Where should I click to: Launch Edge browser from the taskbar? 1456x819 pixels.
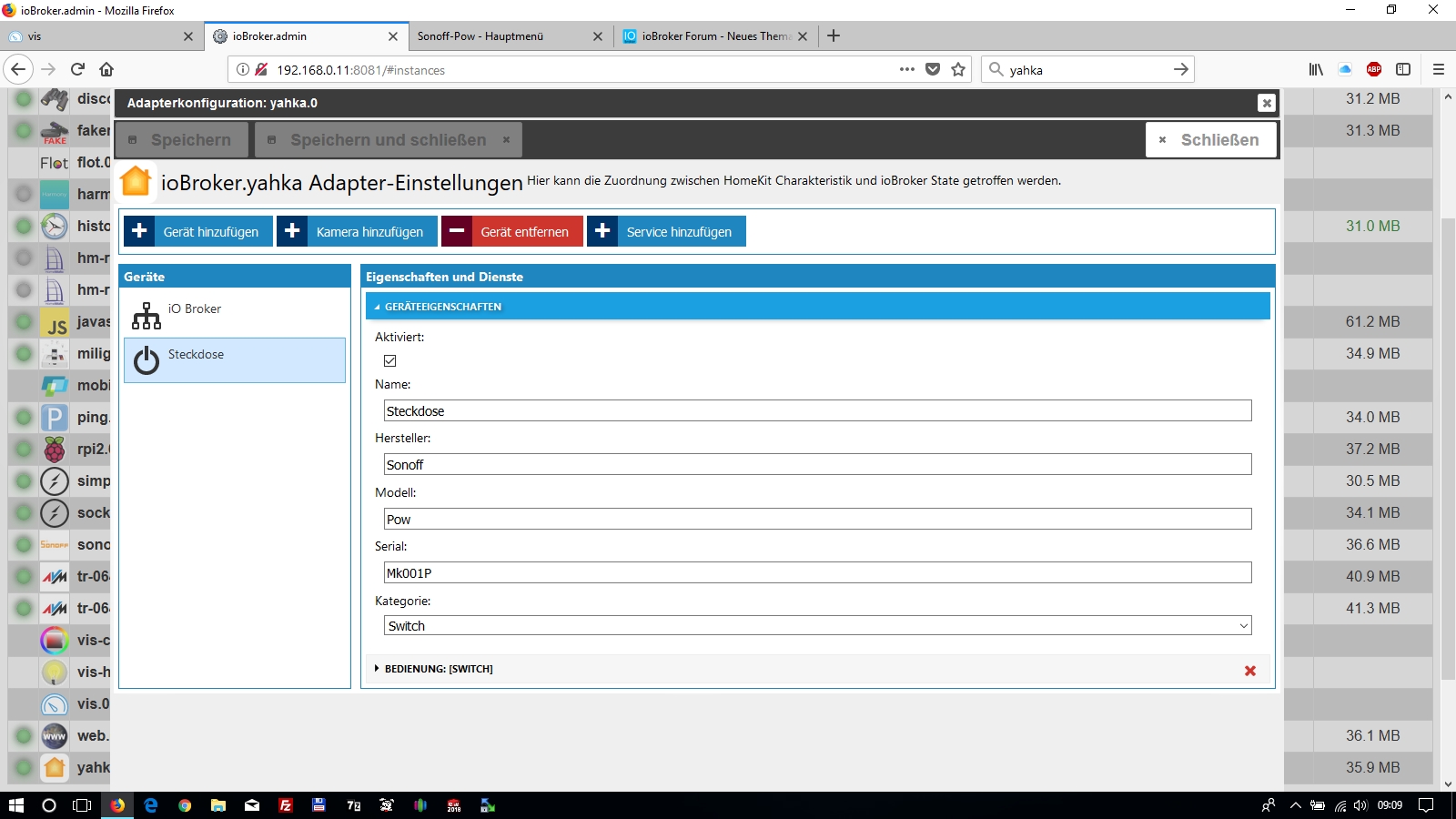coord(151,805)
